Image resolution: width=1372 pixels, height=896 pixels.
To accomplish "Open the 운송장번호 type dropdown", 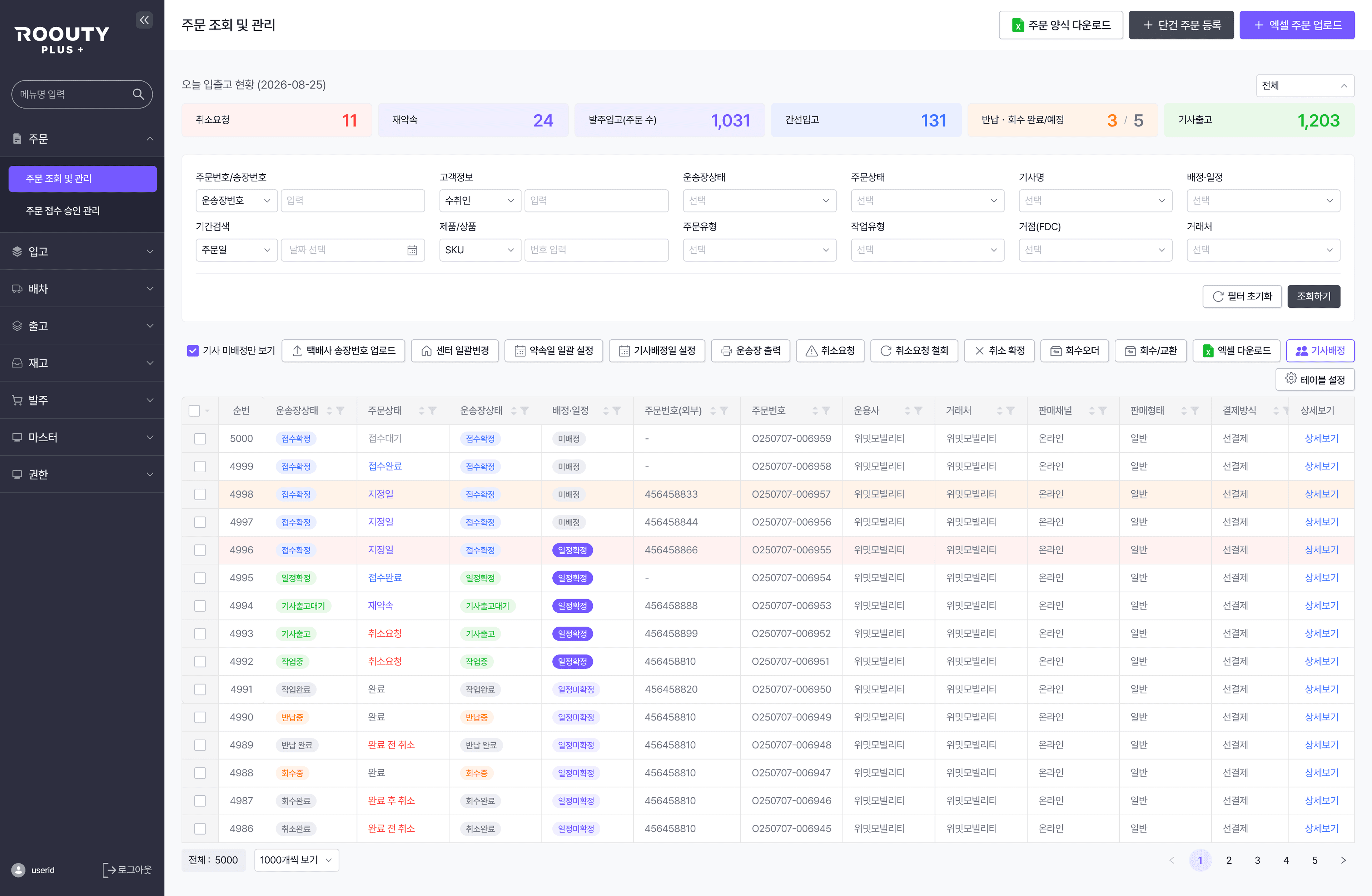I will 237,201.
